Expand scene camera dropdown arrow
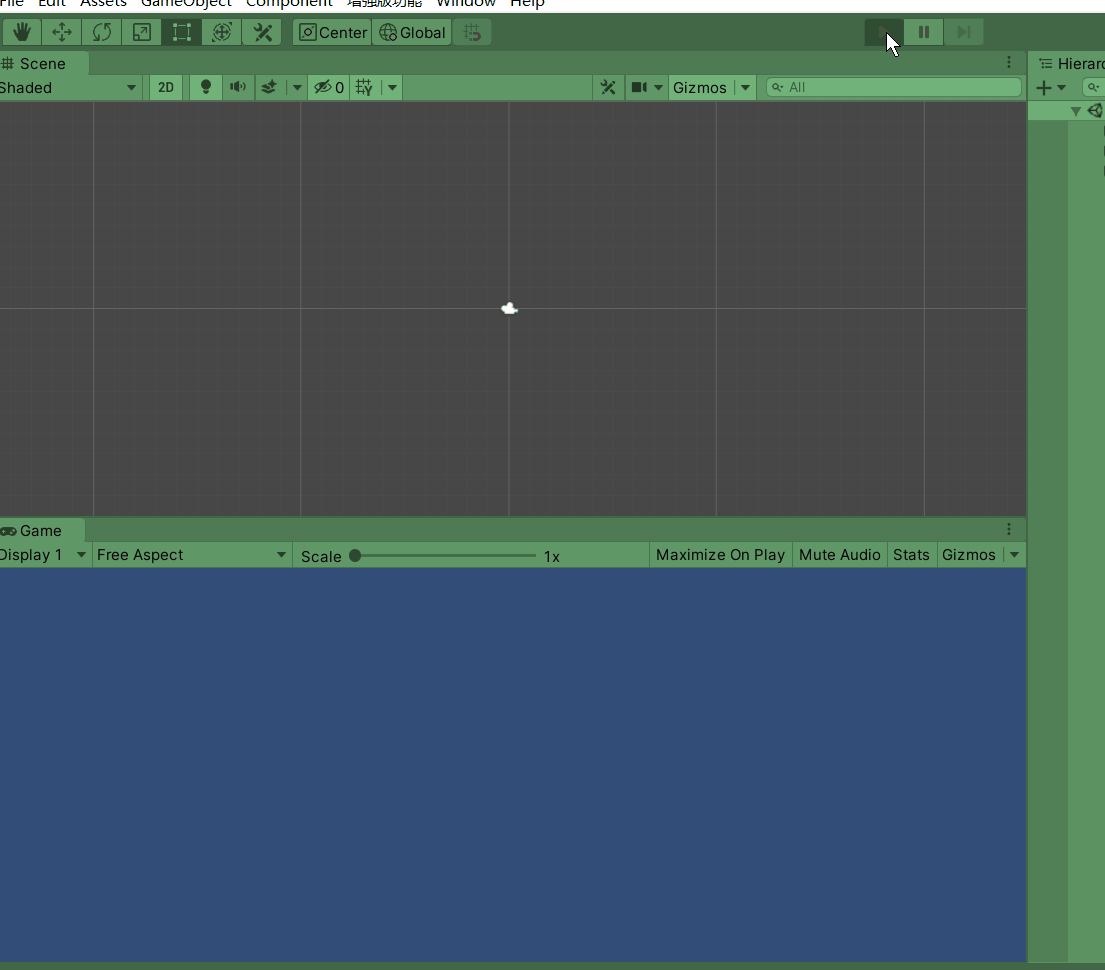 658,88
